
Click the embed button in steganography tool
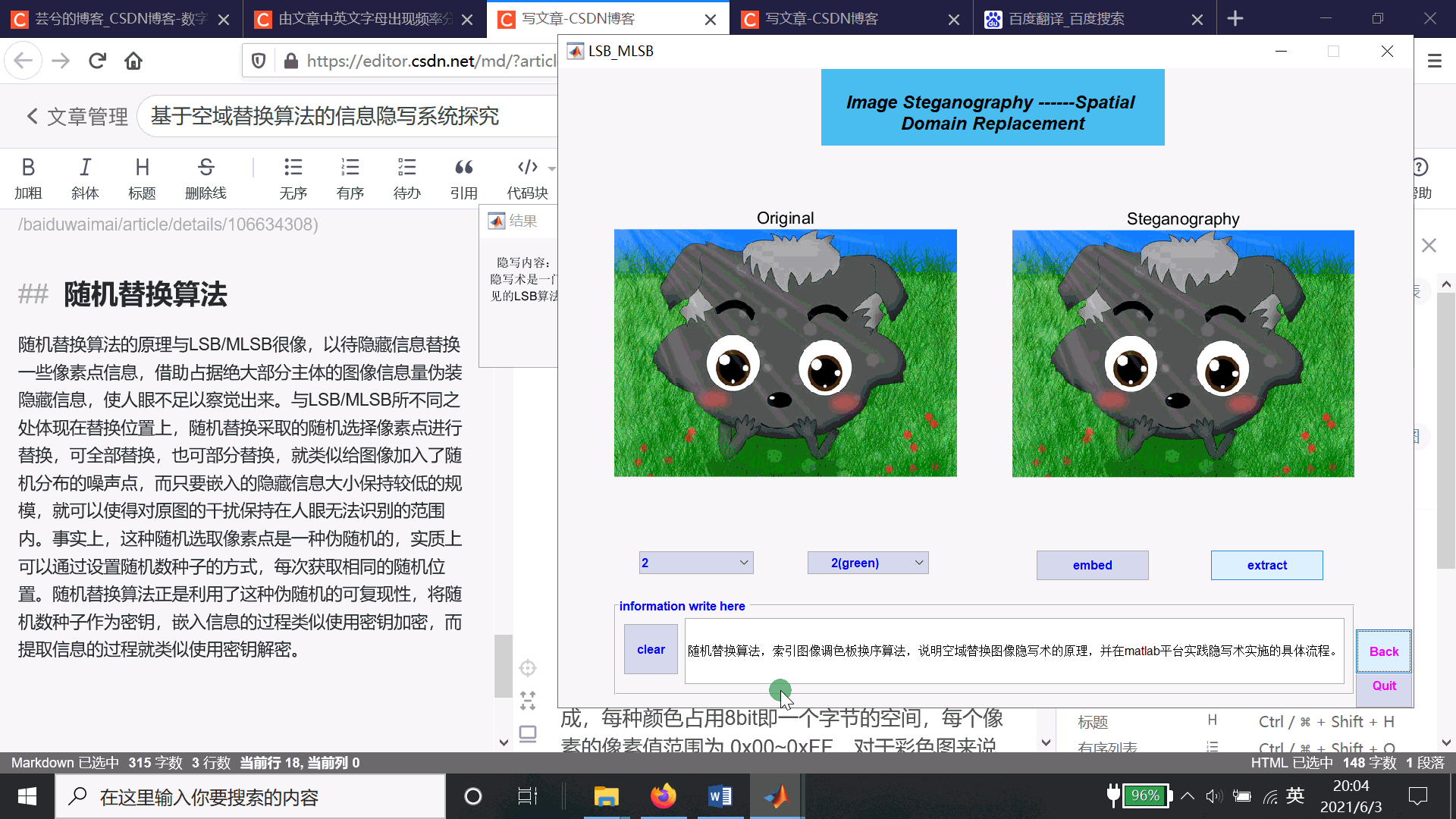tap(1092, 564)
